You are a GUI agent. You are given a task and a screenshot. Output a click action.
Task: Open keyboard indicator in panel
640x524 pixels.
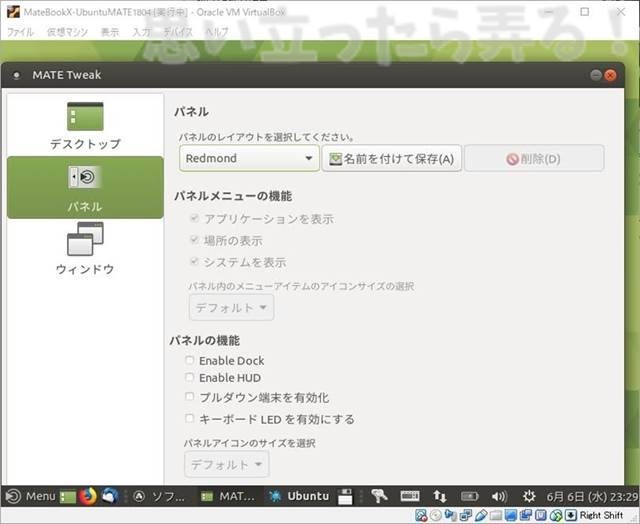point(410,496)
